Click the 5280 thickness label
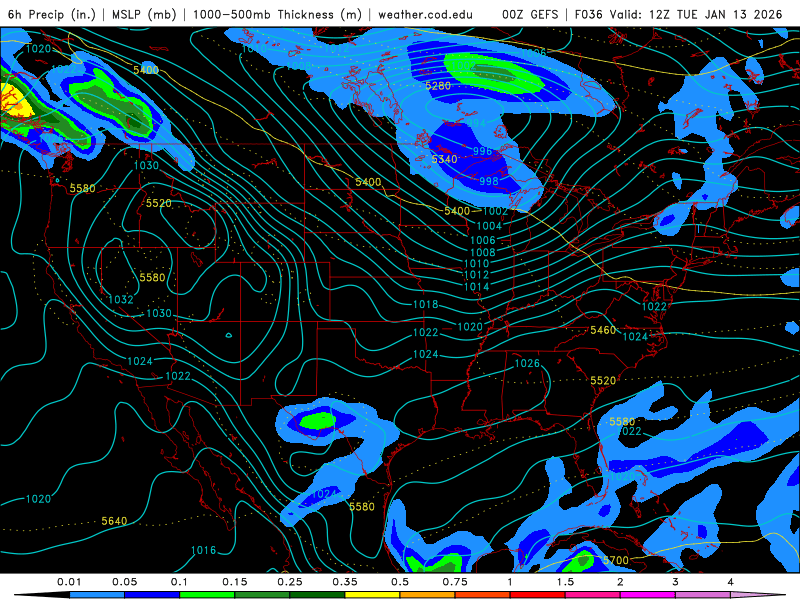 (x=438, y=86)
